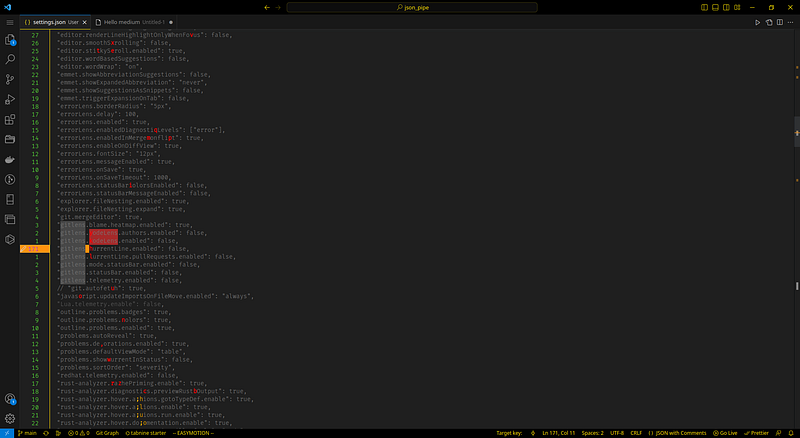Screen dimensions: 800x438
Task: Click the Synchronize Changes icon in status bar
Action: pyautogui.click(x=46, y=433)
